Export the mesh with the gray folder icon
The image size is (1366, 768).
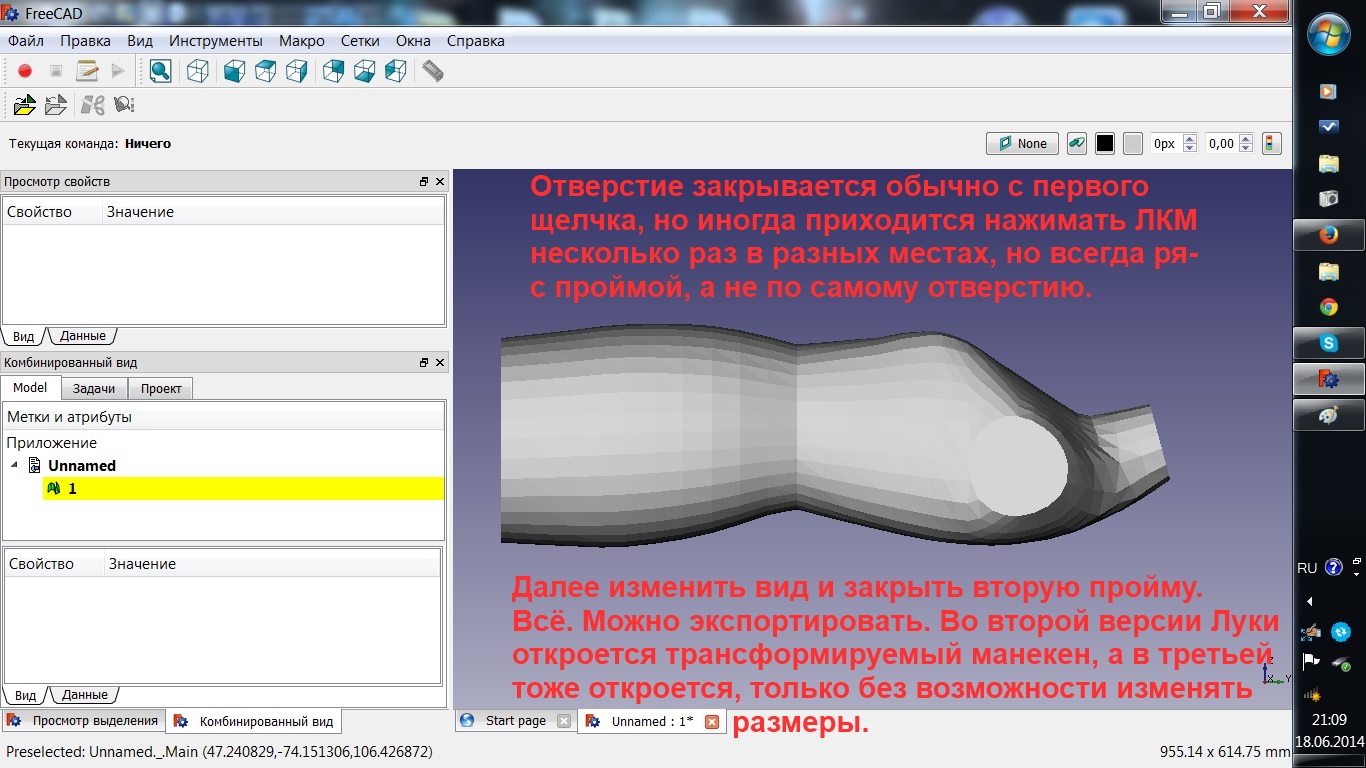pos(56,104)
